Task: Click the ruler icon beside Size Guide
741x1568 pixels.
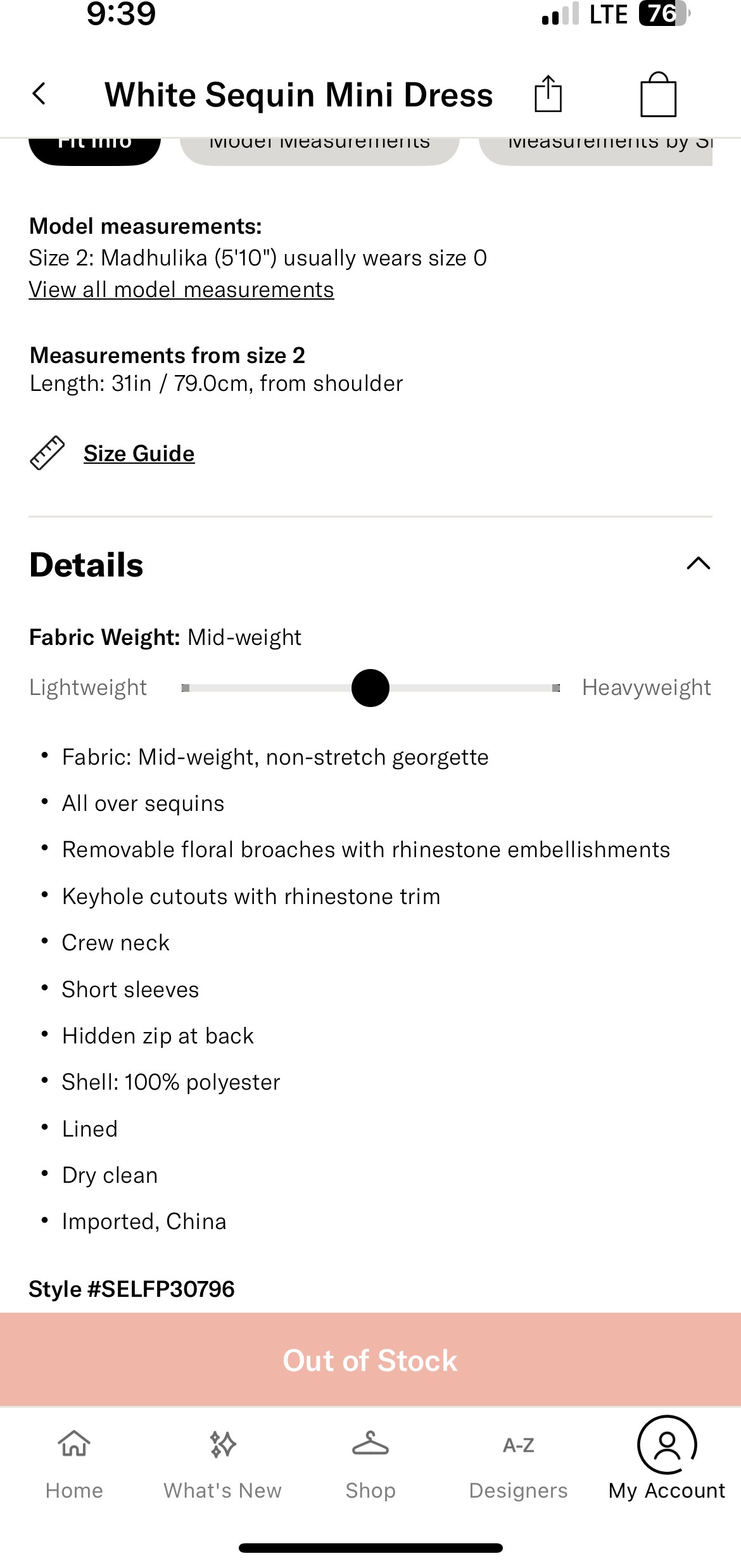Action: [47, 453]
